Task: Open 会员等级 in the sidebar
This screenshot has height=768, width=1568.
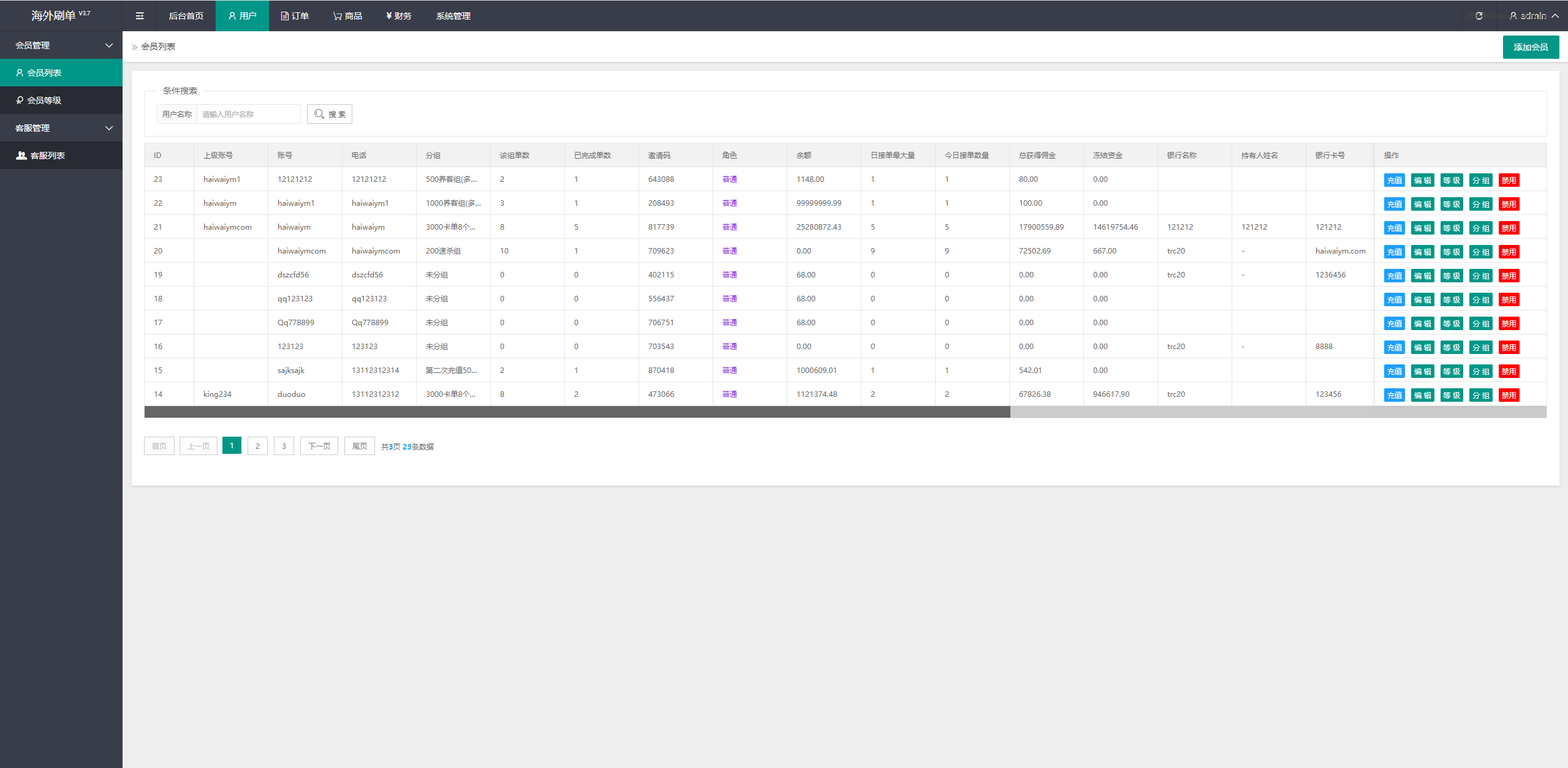Action: tap(44, 100)
